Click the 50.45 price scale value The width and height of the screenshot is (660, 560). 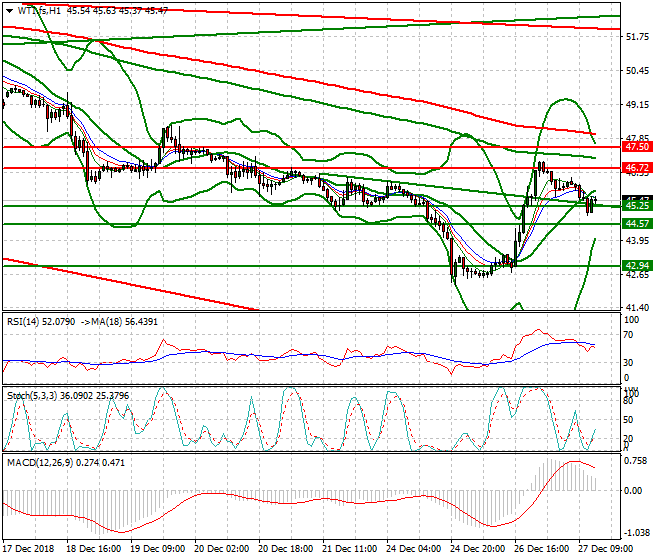pos(637,71)
